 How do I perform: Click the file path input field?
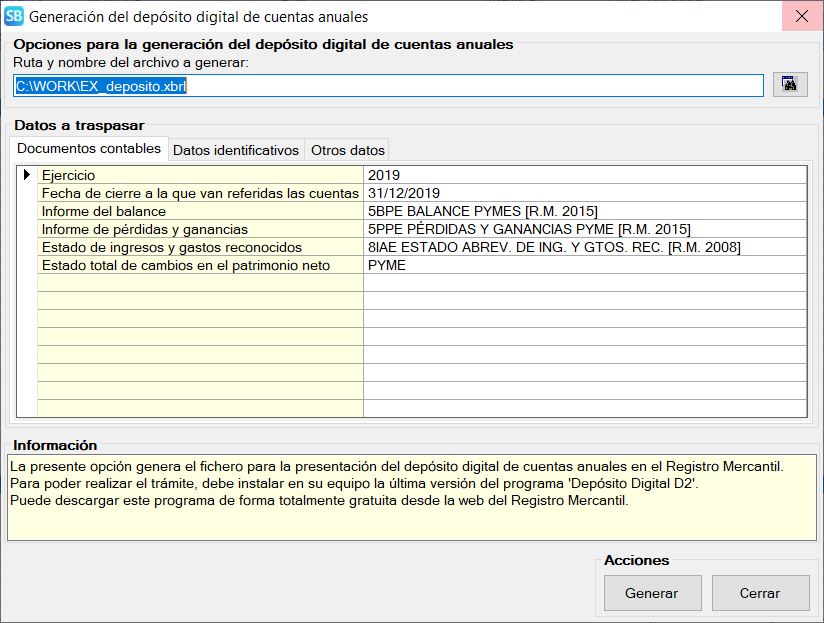pyautogui.click(x=388, y=86)
